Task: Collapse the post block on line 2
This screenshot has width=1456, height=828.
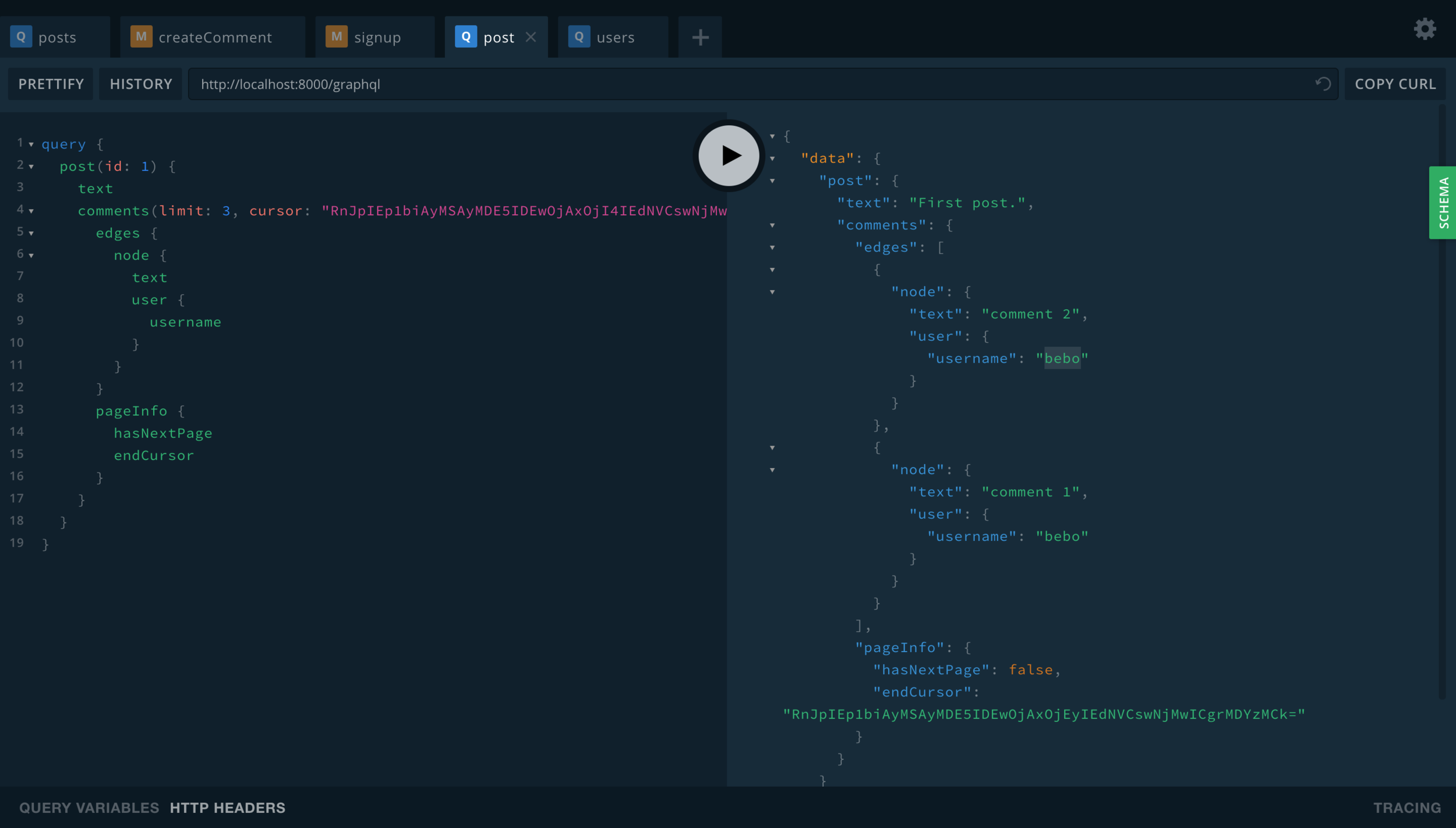Action: pyautogui.click(x=31, y=167)
